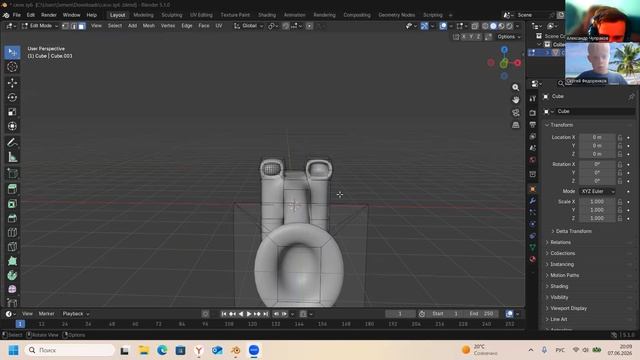Toggle show gizmo button
This screenshot has height=360, width=640.
coord(424,26)
